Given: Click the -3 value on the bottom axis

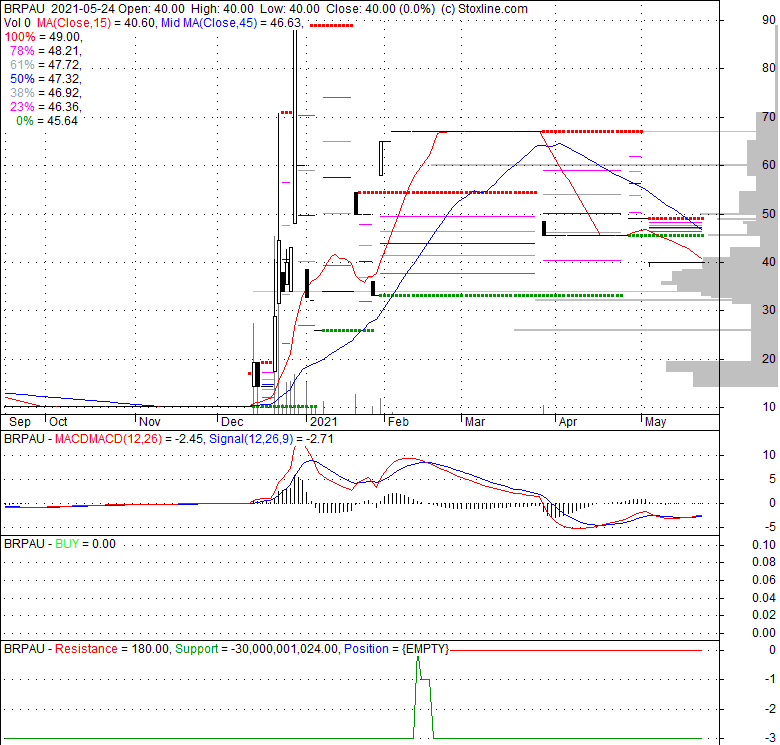Looking at the screenshot, I should click(771, 738).
